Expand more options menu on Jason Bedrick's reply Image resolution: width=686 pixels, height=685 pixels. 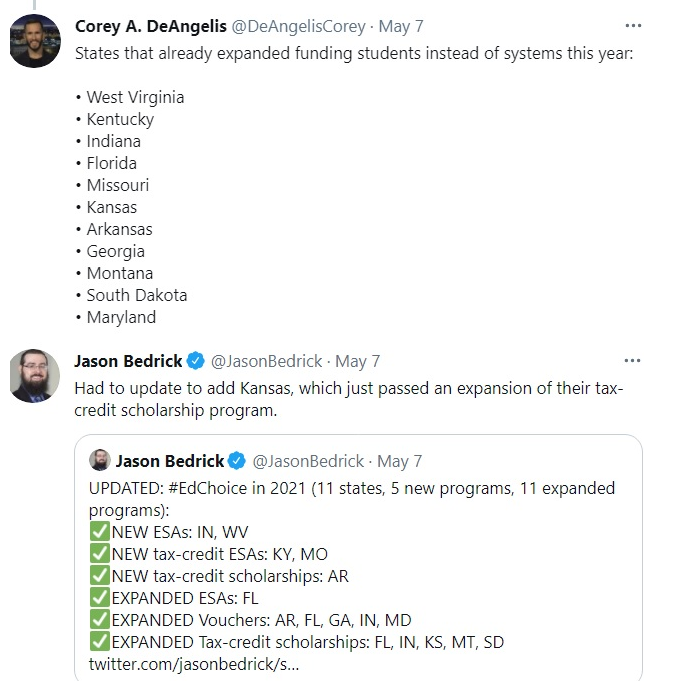pos(633,360)
